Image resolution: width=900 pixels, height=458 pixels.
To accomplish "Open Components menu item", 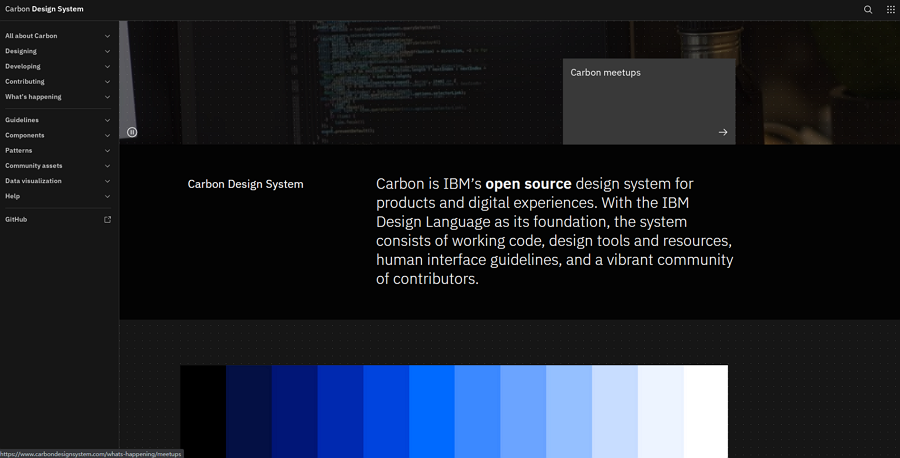I will (x=58, y=135).
